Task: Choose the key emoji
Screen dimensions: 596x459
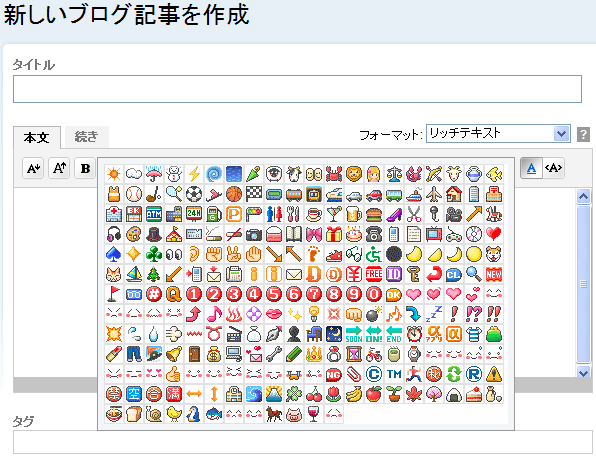Action: click(414, 274)
